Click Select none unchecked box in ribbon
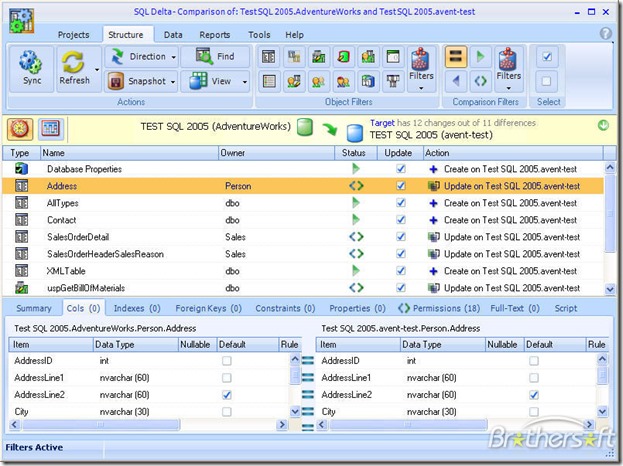Image resolution: width=623 pixels, height=466 pixels. coord(547,81)
